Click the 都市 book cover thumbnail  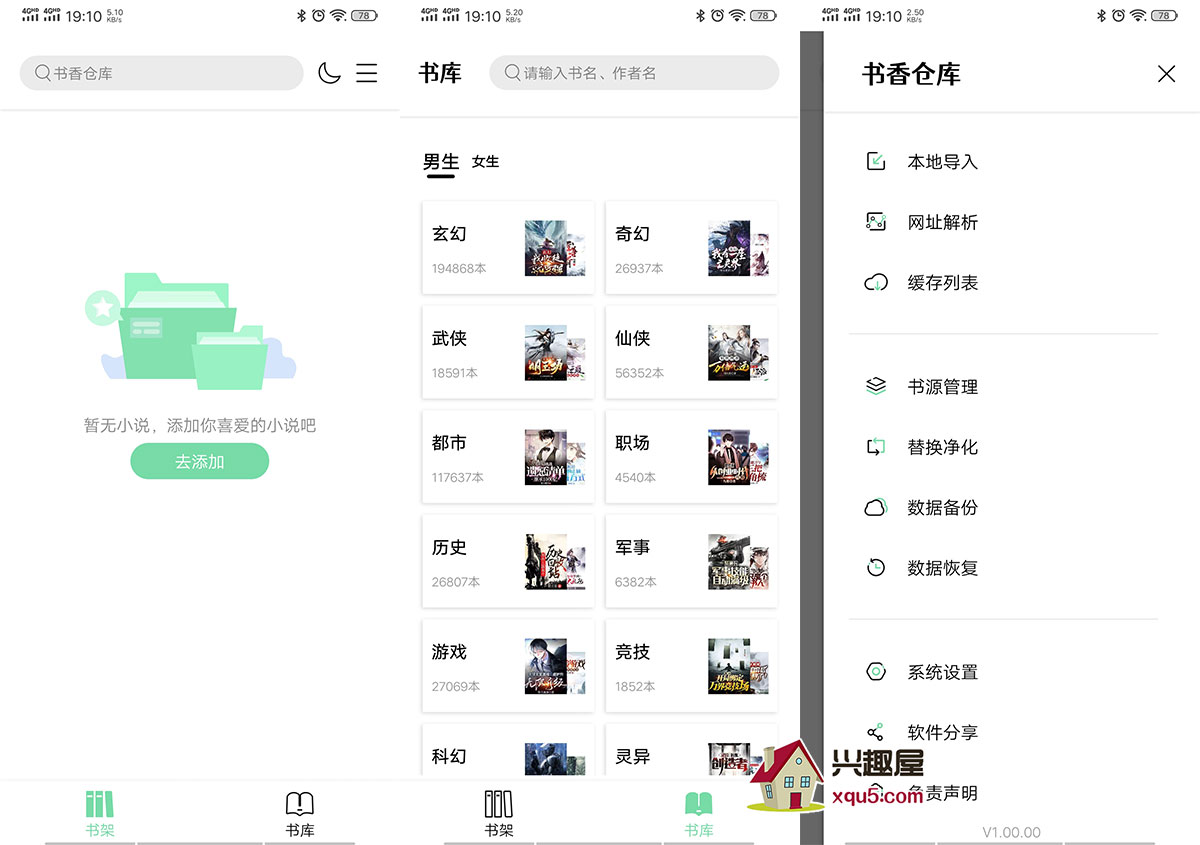555,457
